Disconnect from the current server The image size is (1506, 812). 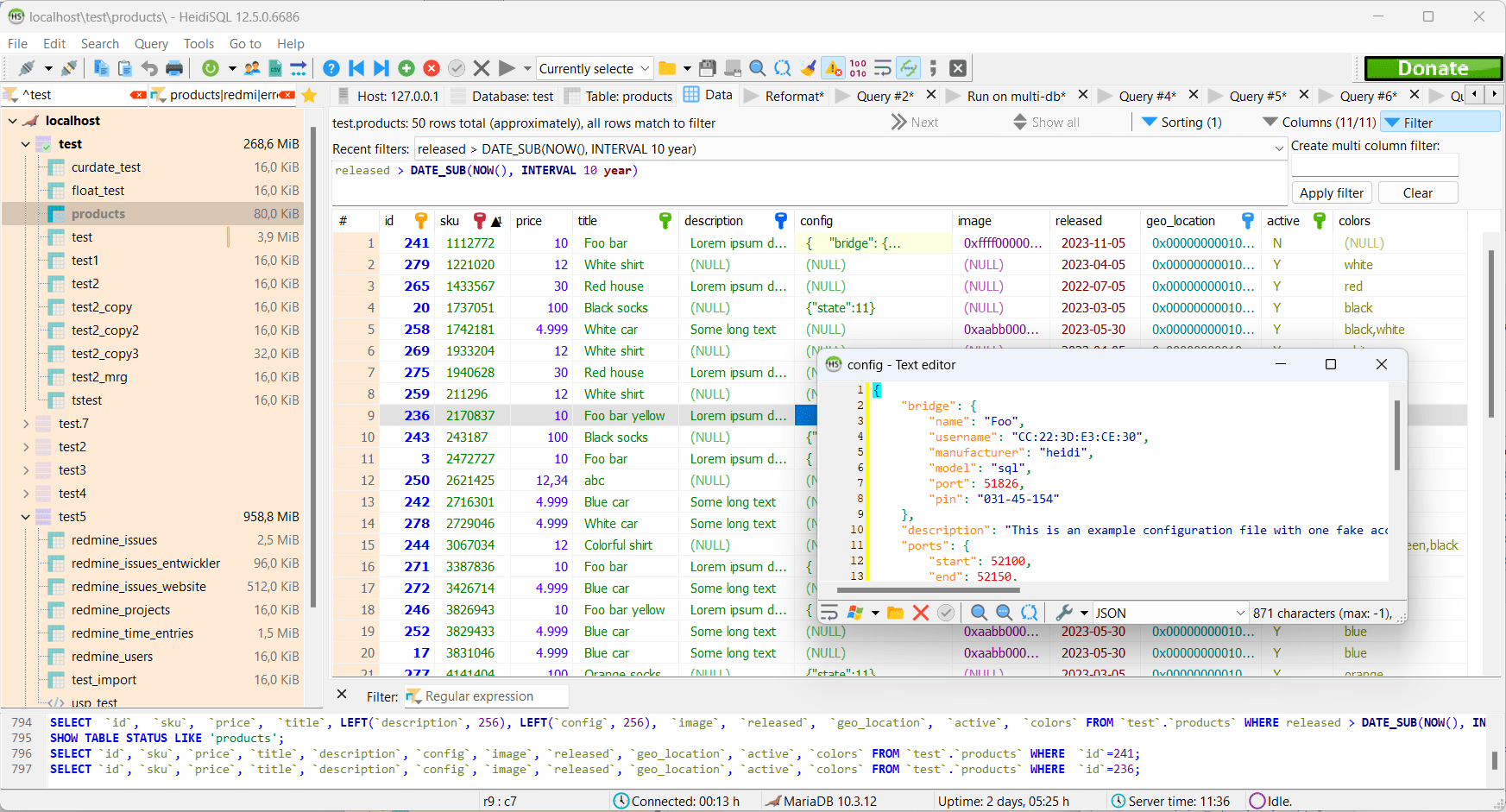pyautogui.click(x=69, y=67)
